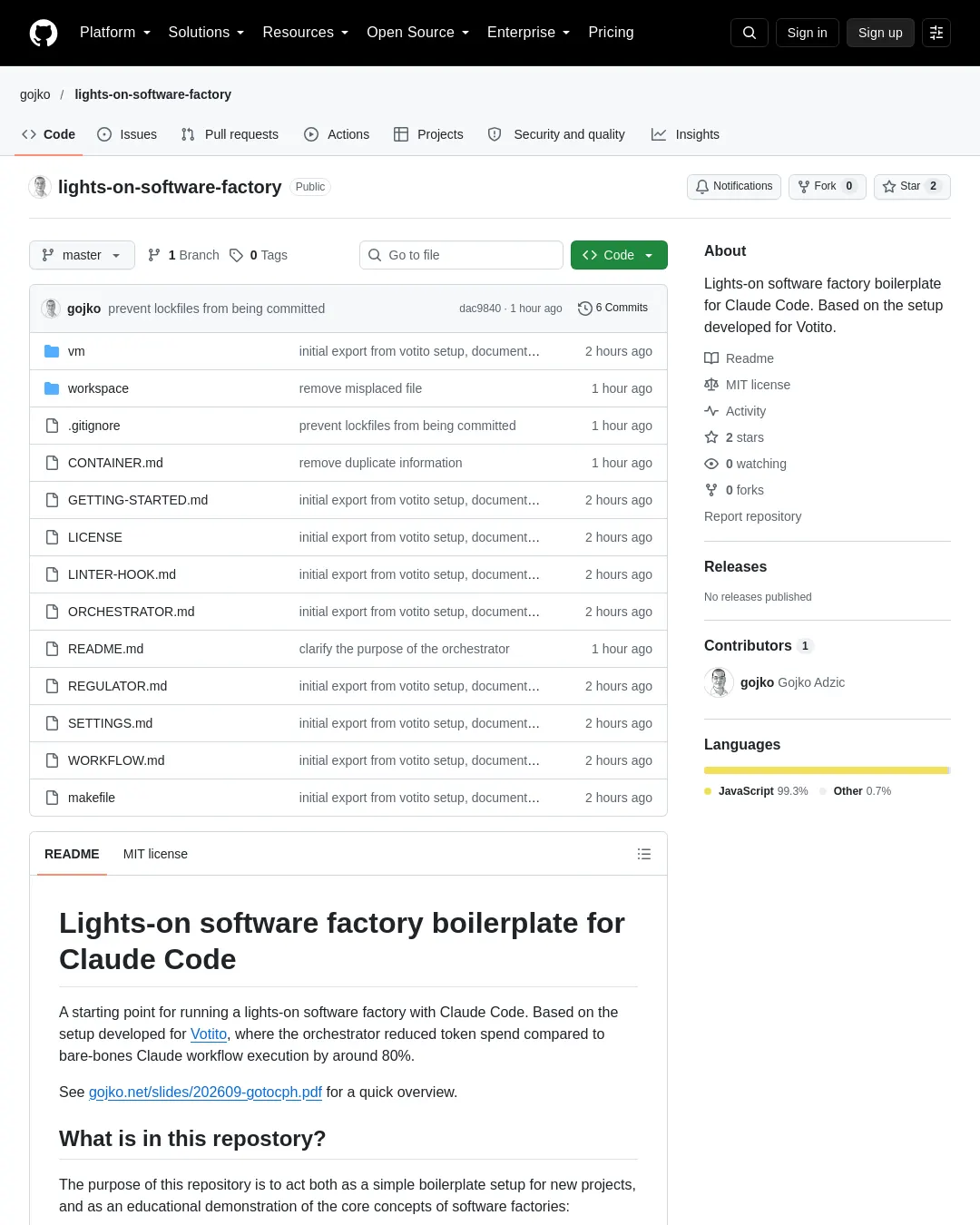Click the file icon beside LICENSE
Screen dimensions: 980x1225
[52, 537]
